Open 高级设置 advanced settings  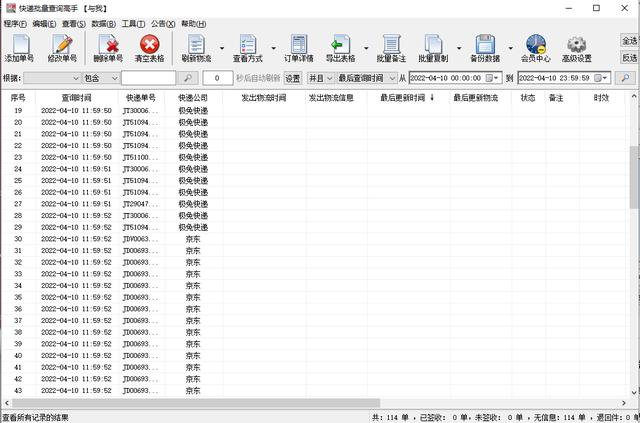pyautogui.click(x=576, y=48)
